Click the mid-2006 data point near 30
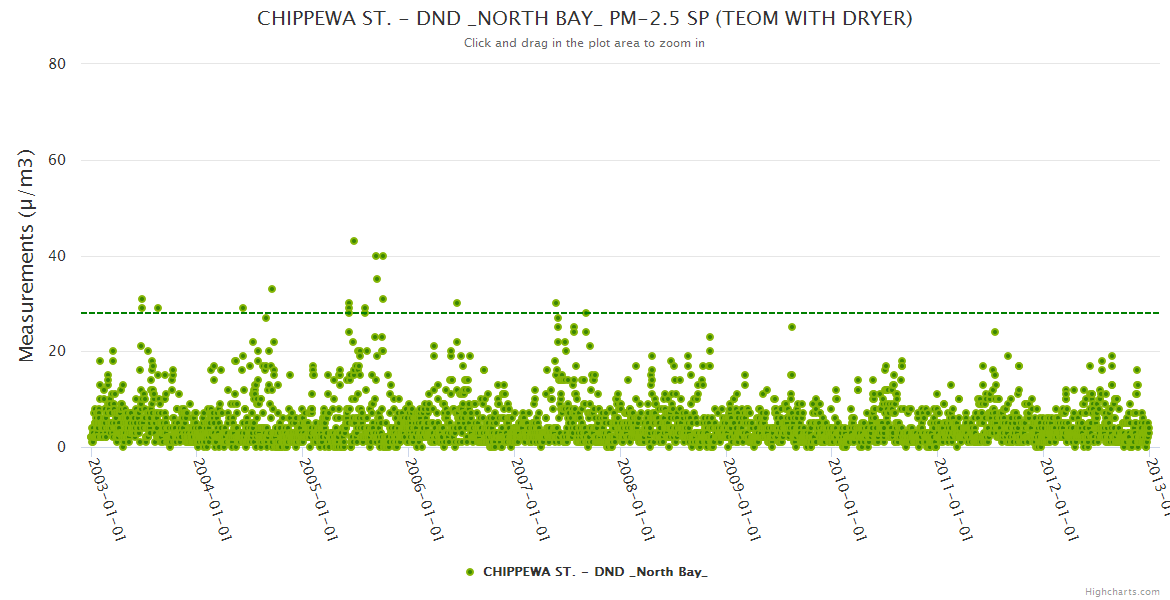 tap(457, 303)
